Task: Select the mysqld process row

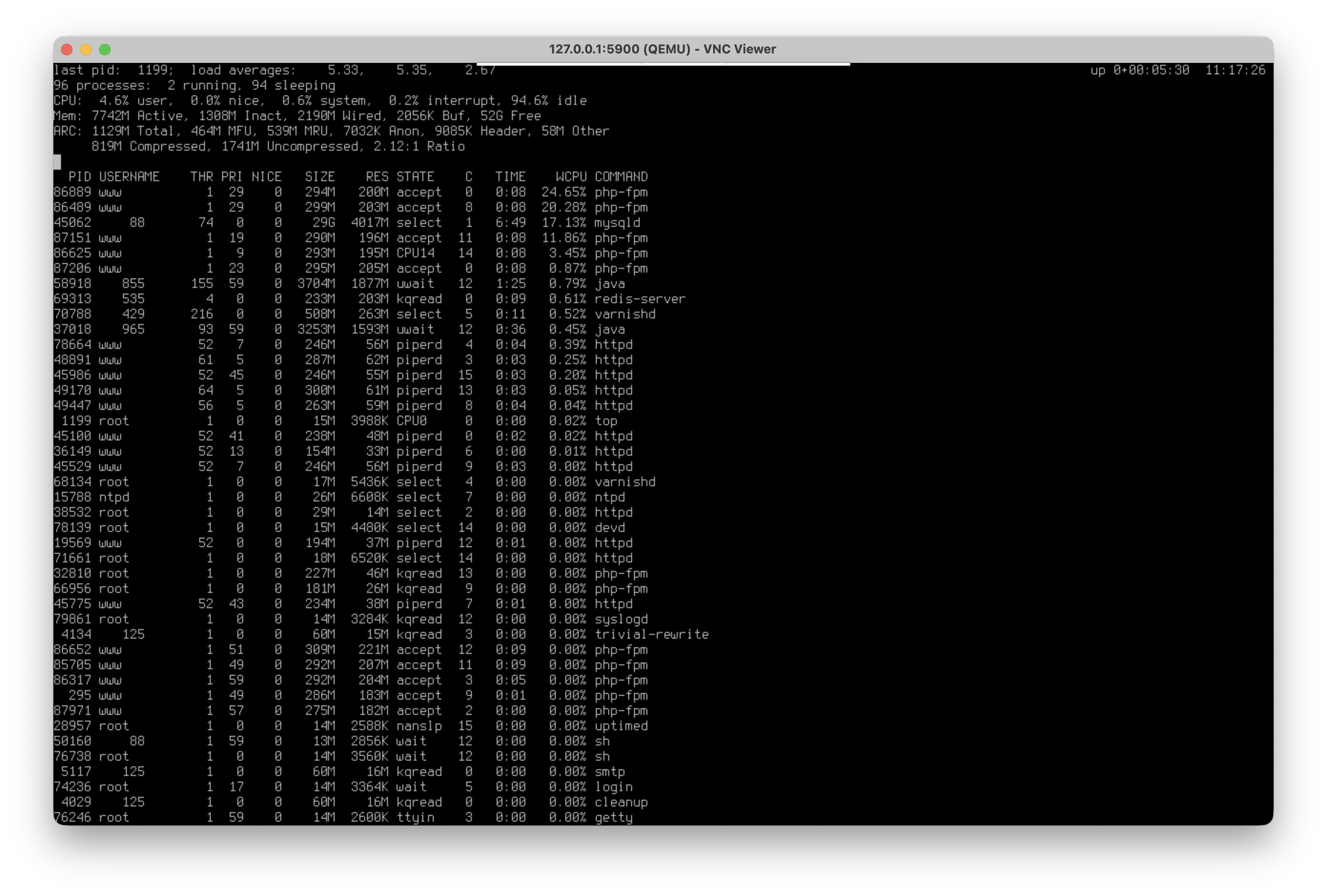Action: 617,223
